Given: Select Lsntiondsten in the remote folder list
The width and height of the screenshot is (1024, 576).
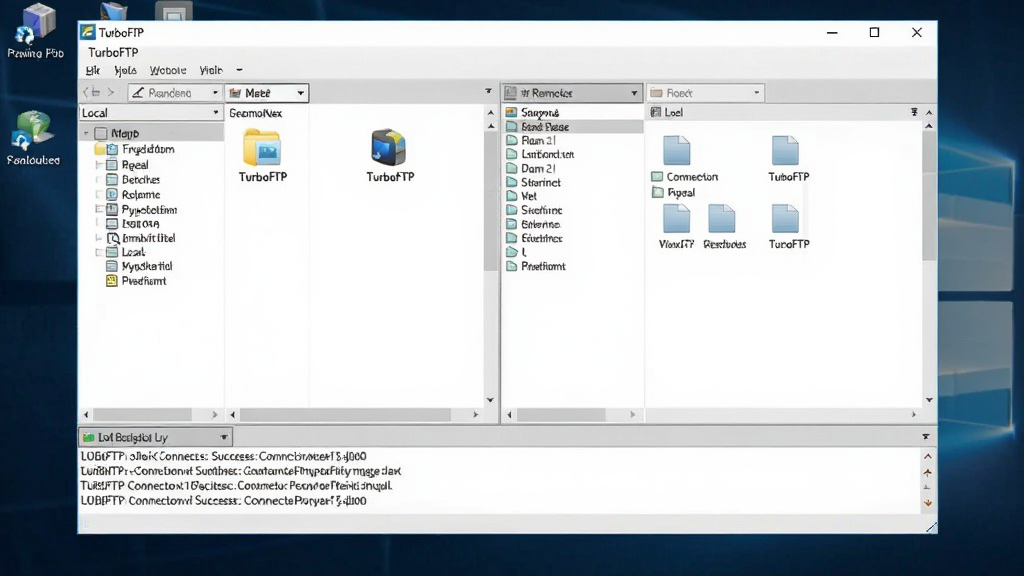Looking at the screenshot, I should tap(547, 155).
